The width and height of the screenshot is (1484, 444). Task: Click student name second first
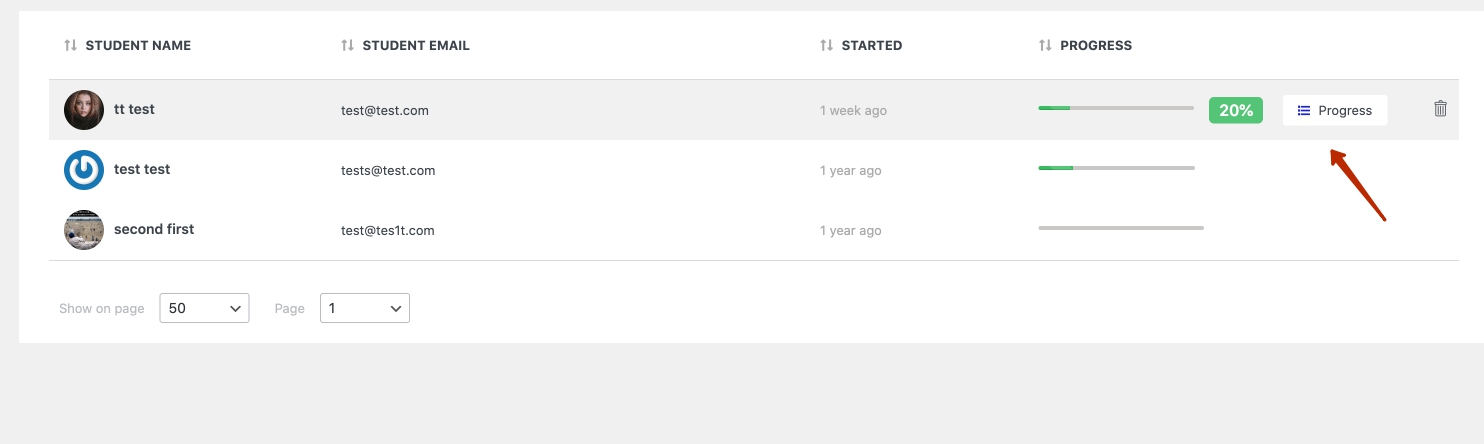pyautogui.click(x=154, y=229)
